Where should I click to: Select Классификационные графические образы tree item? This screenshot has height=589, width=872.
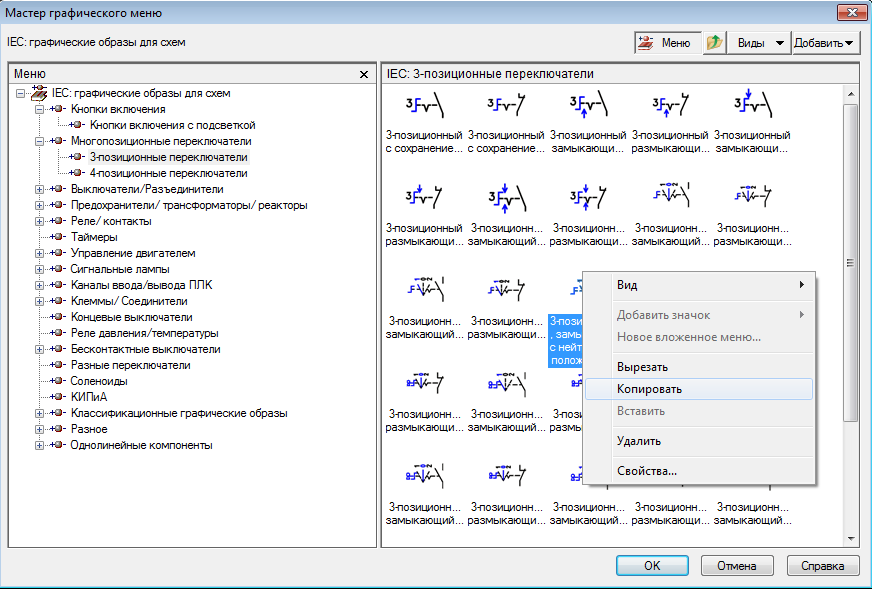[179, 413]
